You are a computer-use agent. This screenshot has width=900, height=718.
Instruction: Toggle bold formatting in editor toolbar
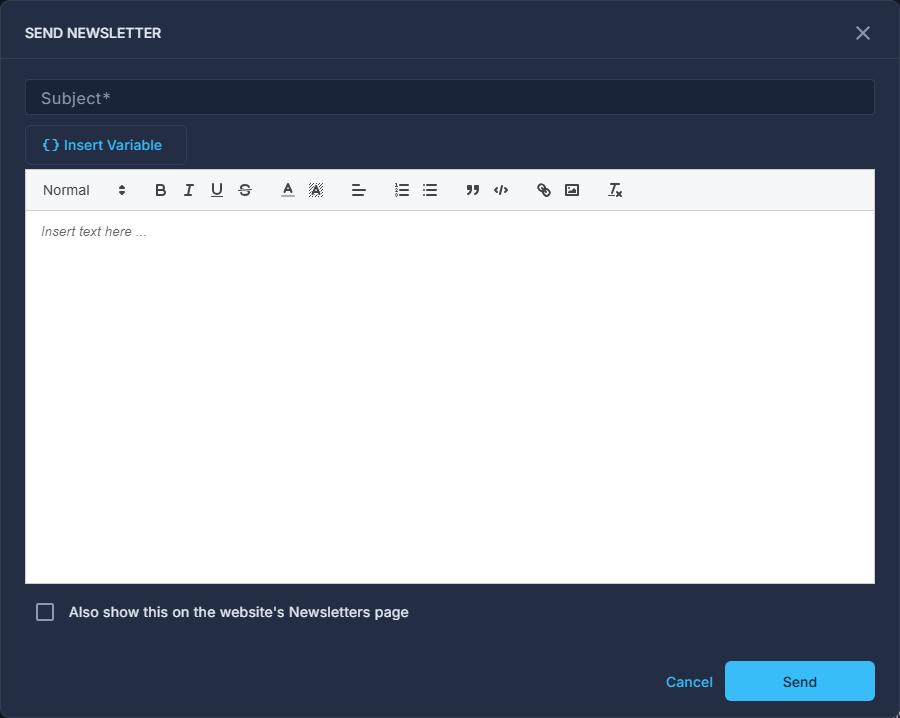click(161, 190)
